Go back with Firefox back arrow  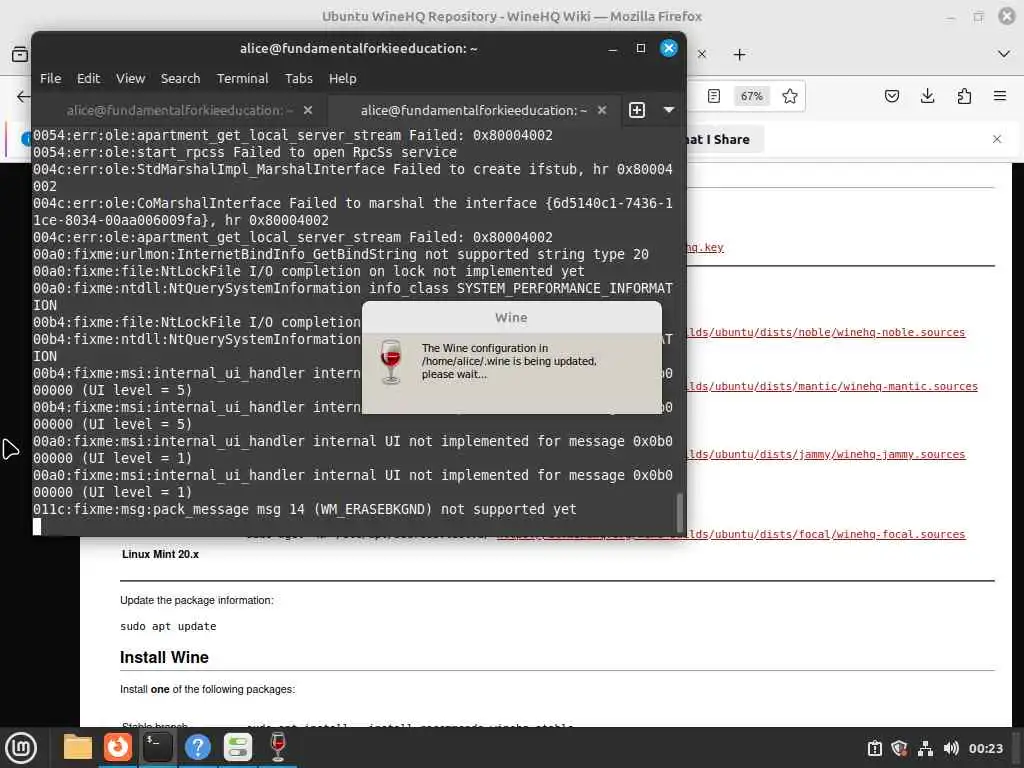tap(23, 96)
